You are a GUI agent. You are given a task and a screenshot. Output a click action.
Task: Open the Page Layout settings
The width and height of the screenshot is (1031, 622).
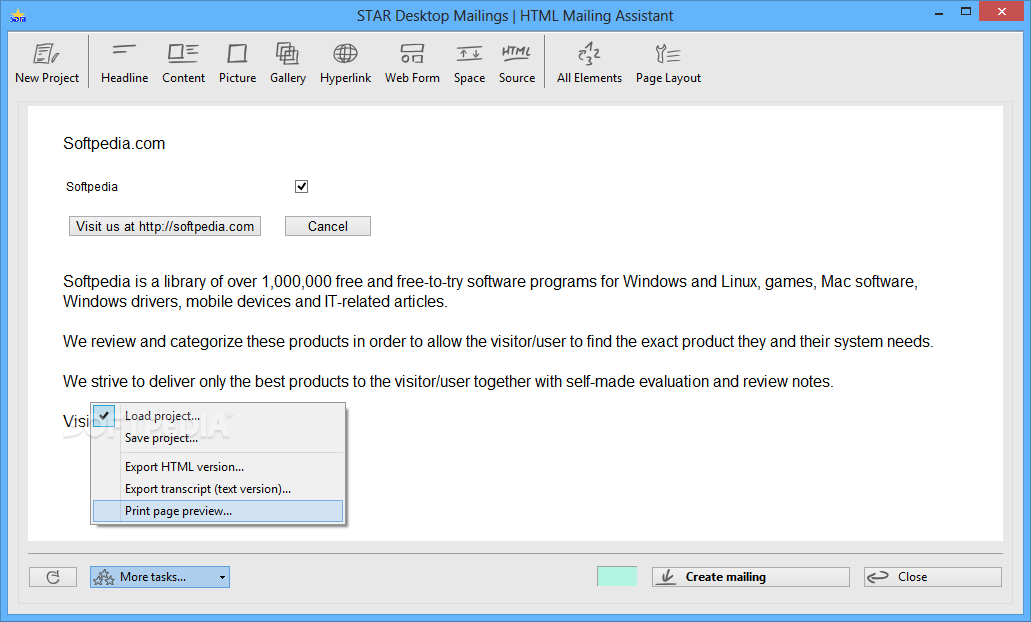[x=668, y=63]
